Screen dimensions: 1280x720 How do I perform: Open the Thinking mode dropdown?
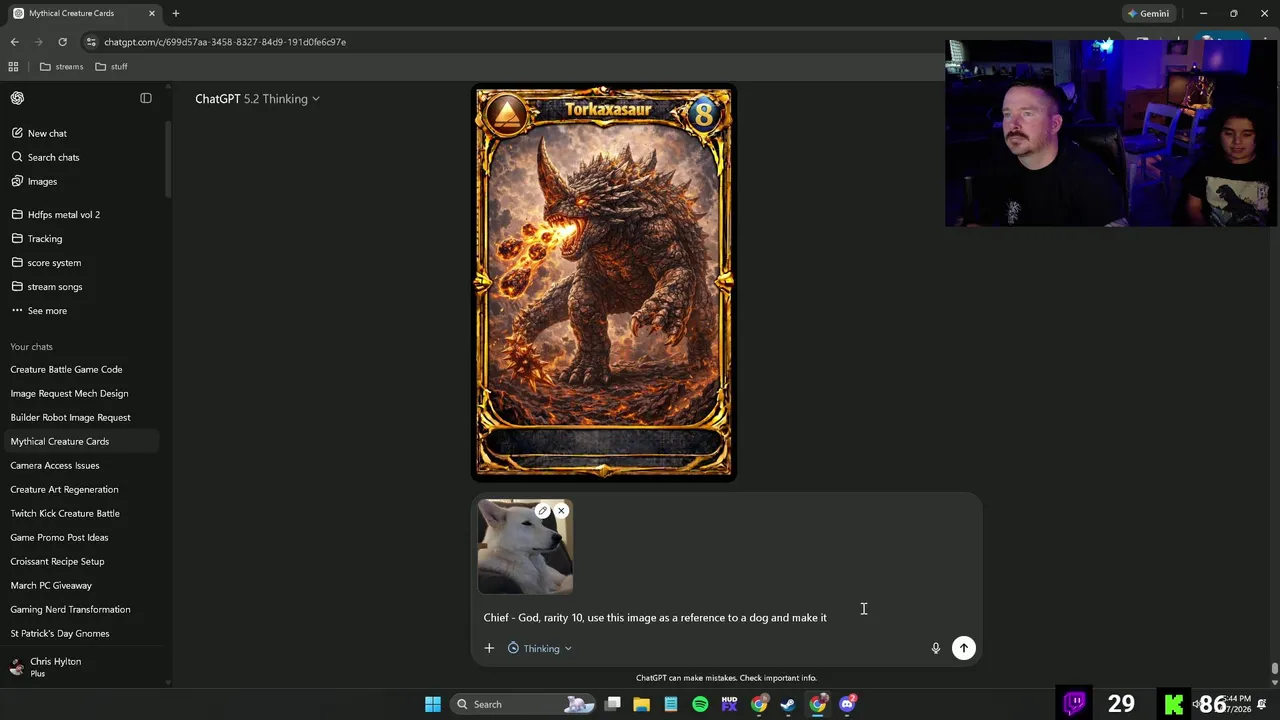click(540, 648)
